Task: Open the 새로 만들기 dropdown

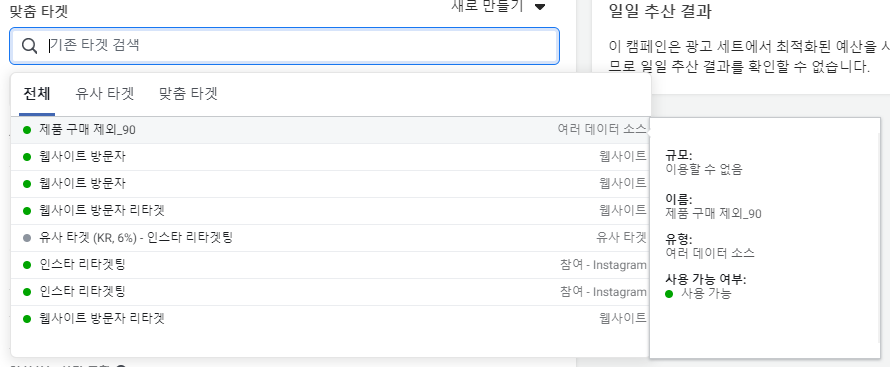Action: [x=498, y=6]
